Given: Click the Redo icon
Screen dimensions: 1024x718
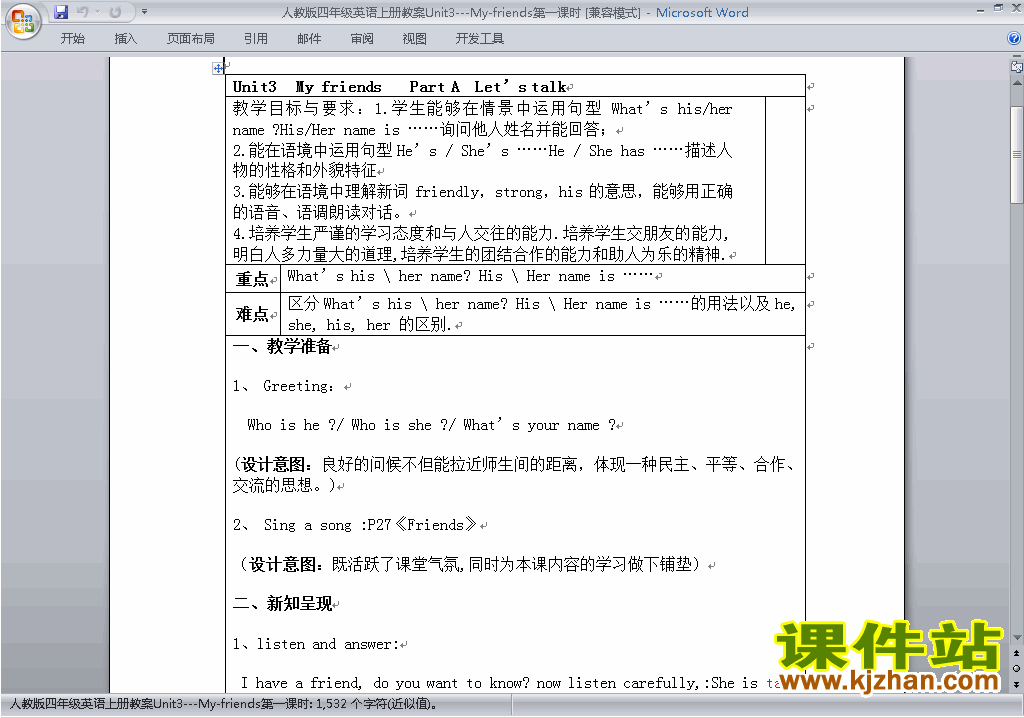Looking at the screenshot, I should 116,12.
